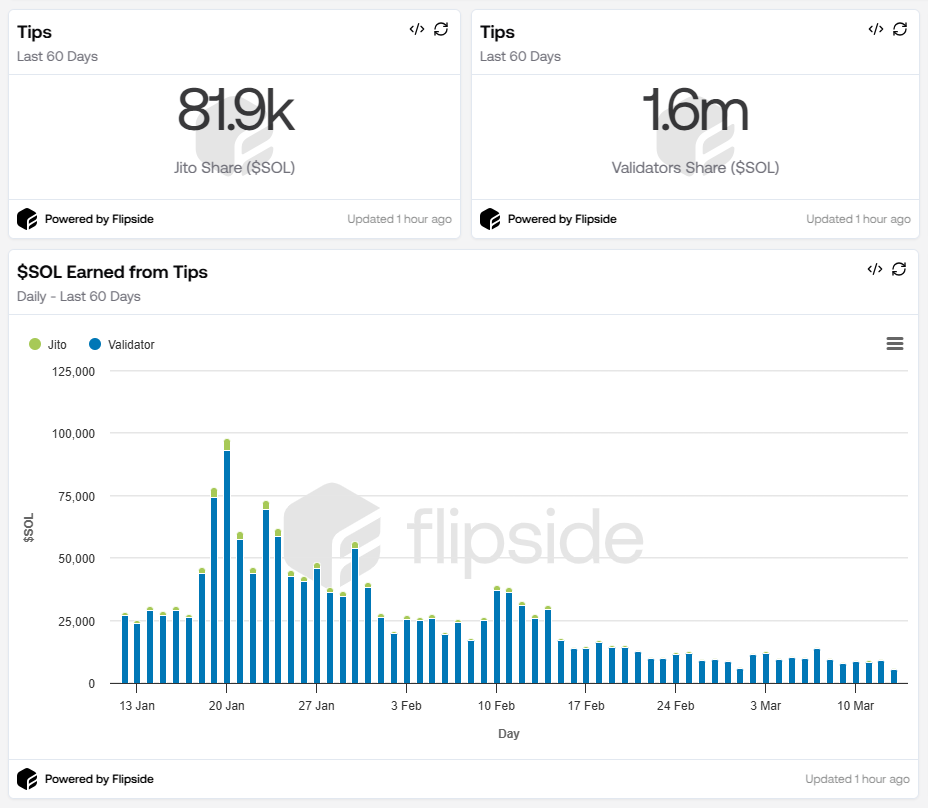The width and height of the screenshot is (928, 808).
Task: Toggle Jito series in chart legend
Action: (x=57, y=345)
